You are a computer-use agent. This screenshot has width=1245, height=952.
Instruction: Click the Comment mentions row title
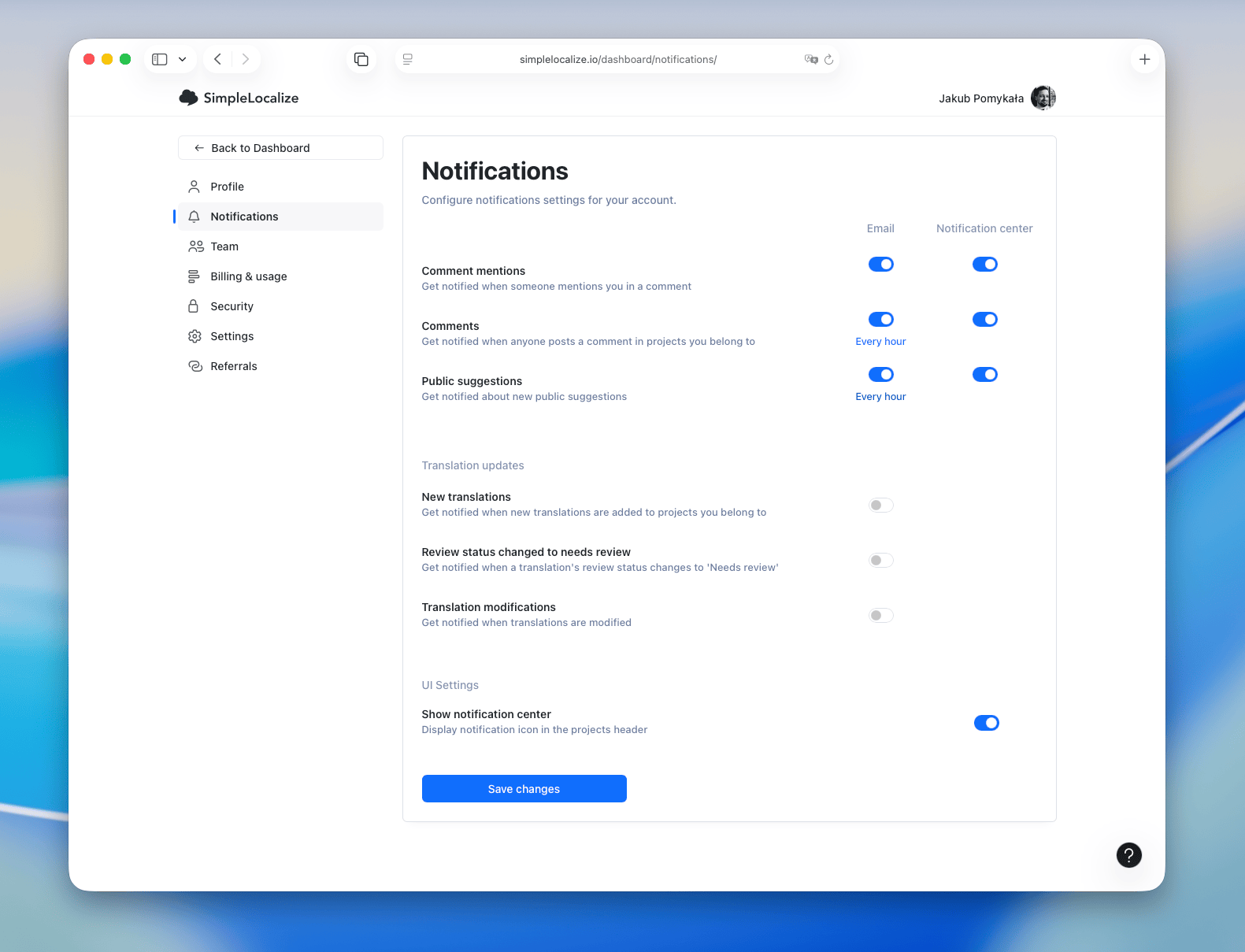pos(473,271)
